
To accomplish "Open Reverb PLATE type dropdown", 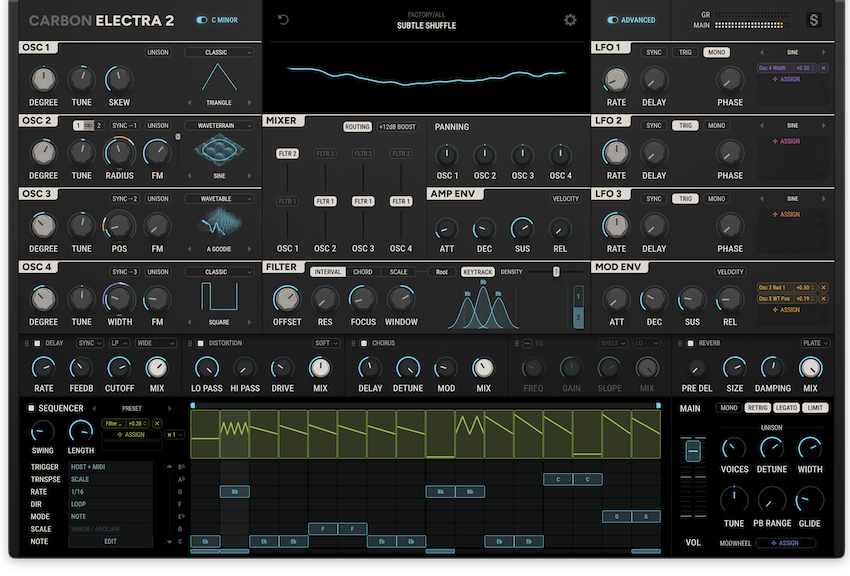I will coord(815,343).
